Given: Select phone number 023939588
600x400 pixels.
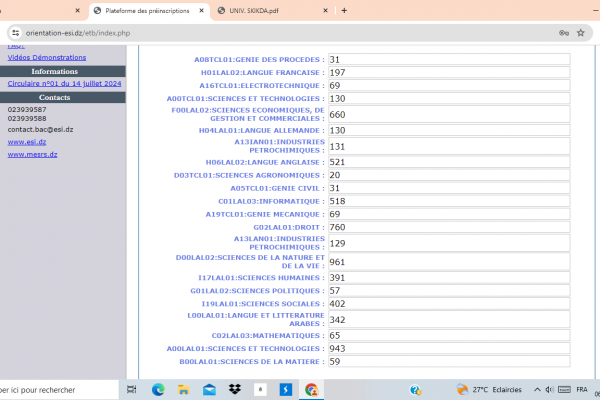Looking at the screenshot, I should click(x=27, y=119).
